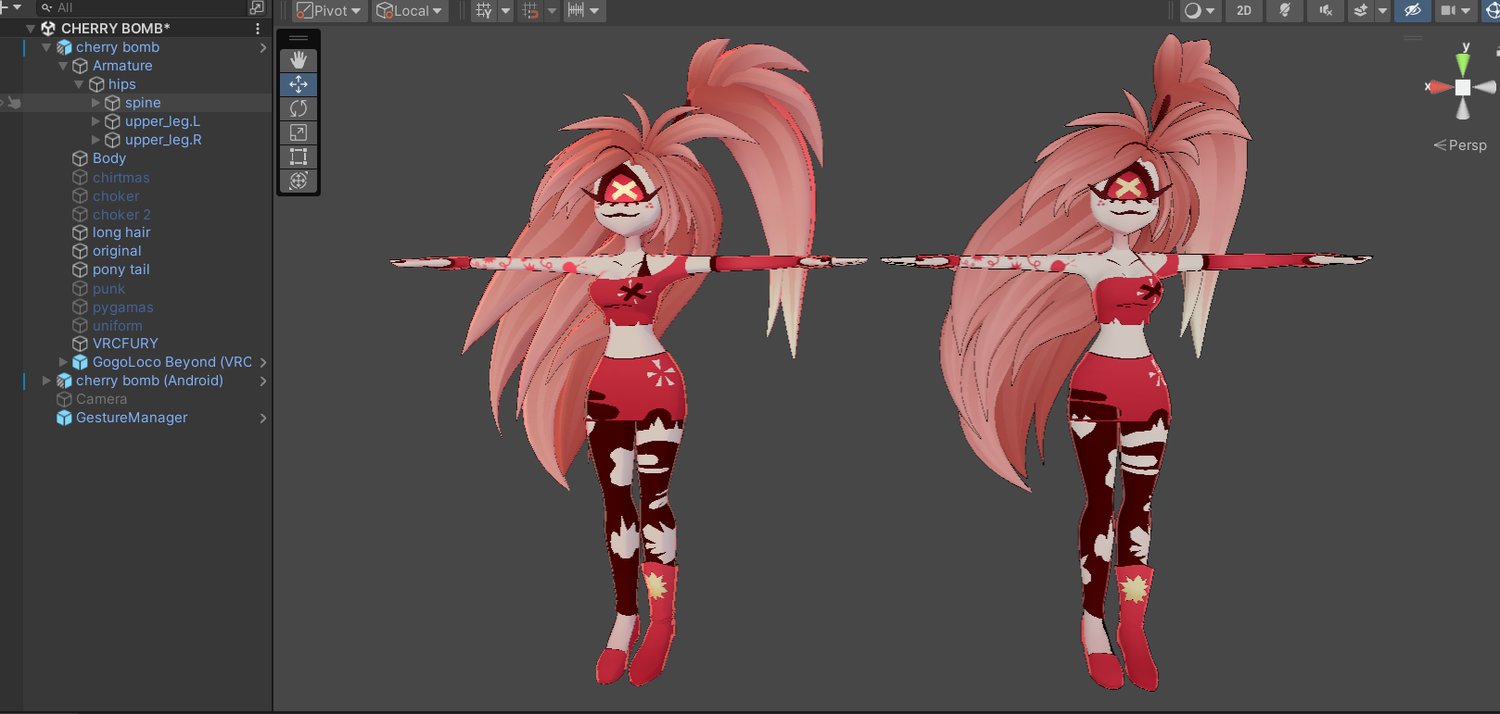Collapse the CHERRY BOMB scene
1500x714 pixels.
[30, 29]
